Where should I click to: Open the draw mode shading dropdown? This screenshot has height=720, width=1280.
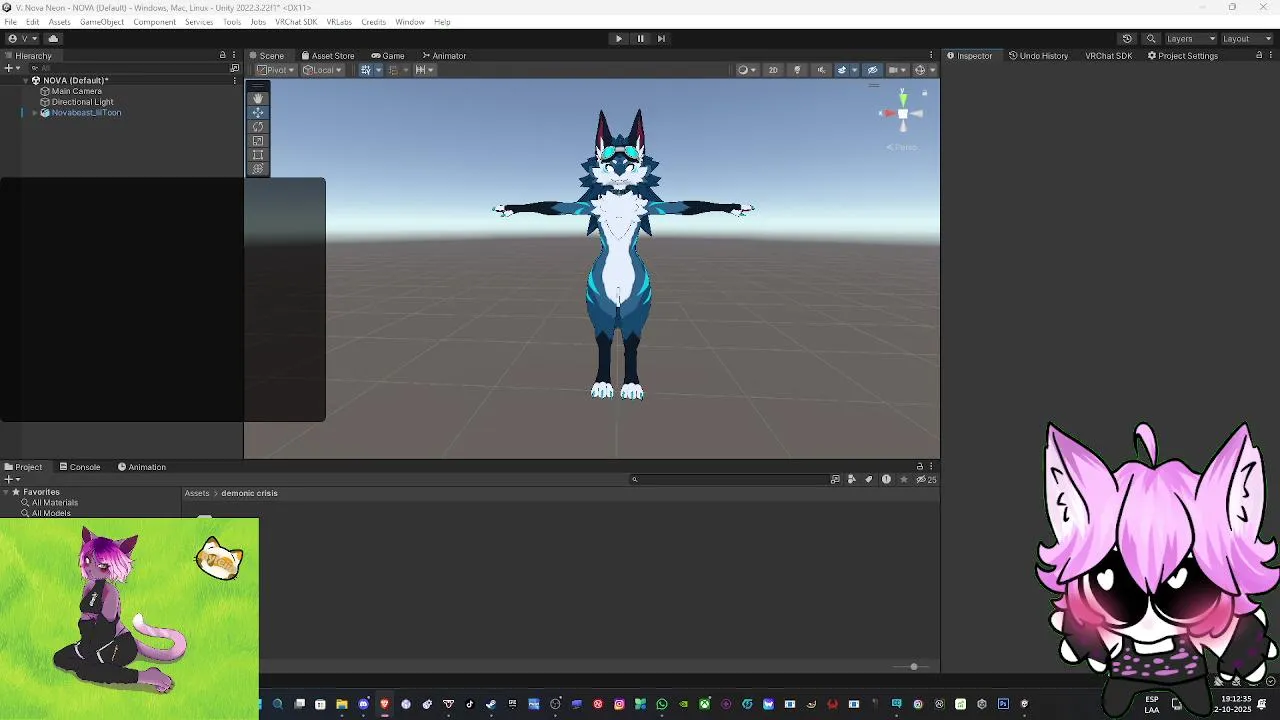click(747, 70)
